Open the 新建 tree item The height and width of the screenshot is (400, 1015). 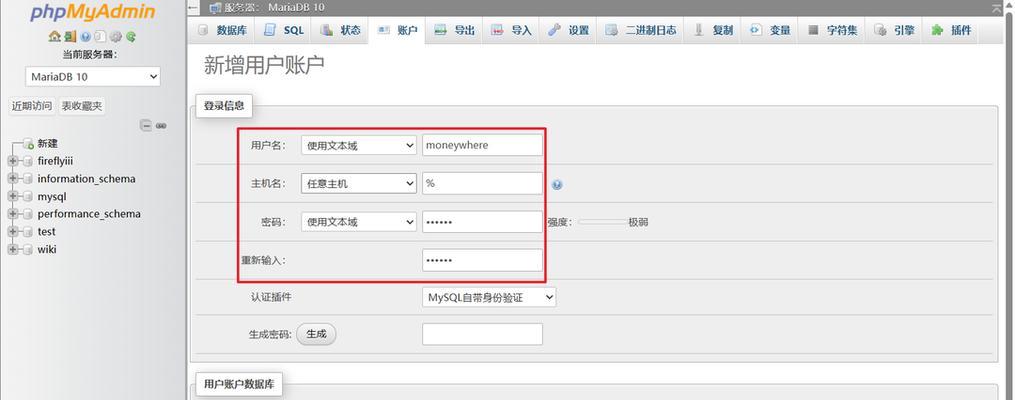pos(47,144)
